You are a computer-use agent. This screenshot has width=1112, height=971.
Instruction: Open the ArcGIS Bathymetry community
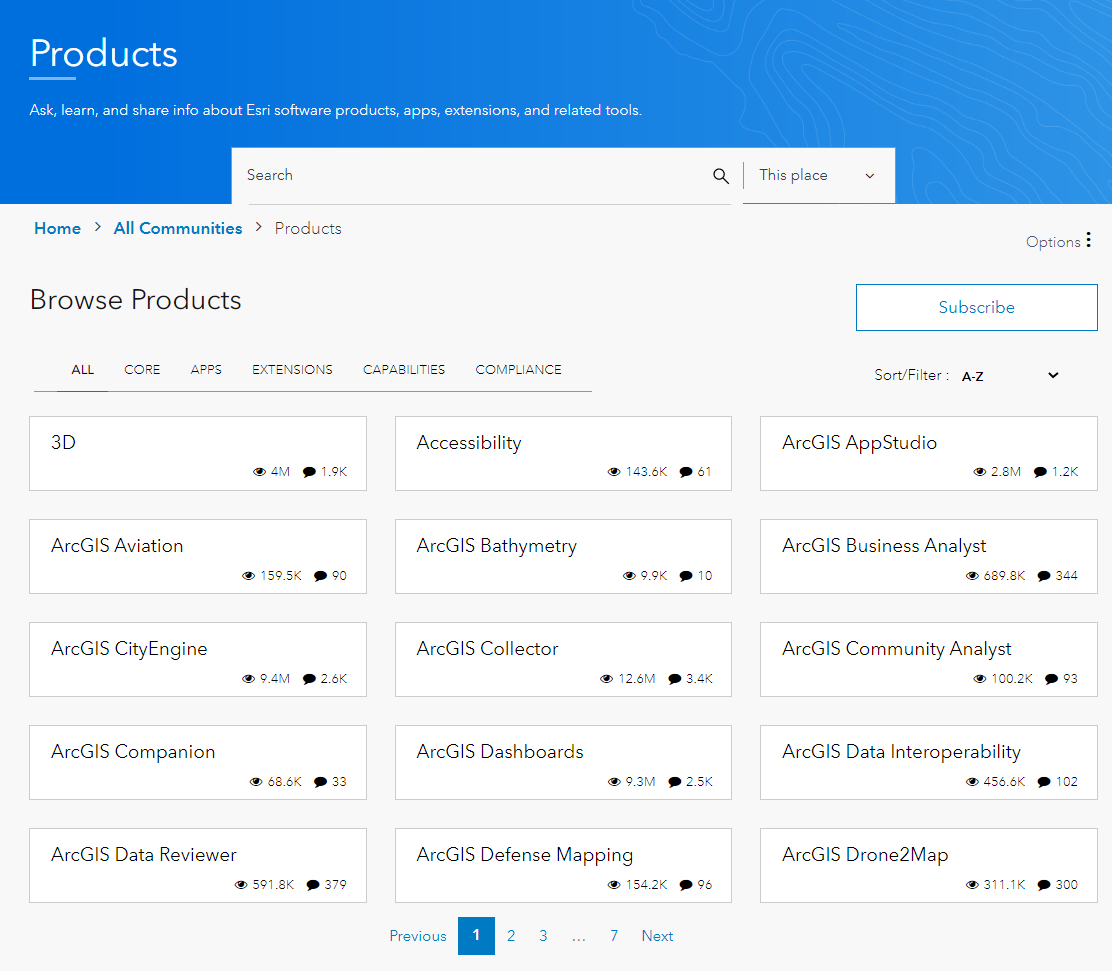click(496, 546)
